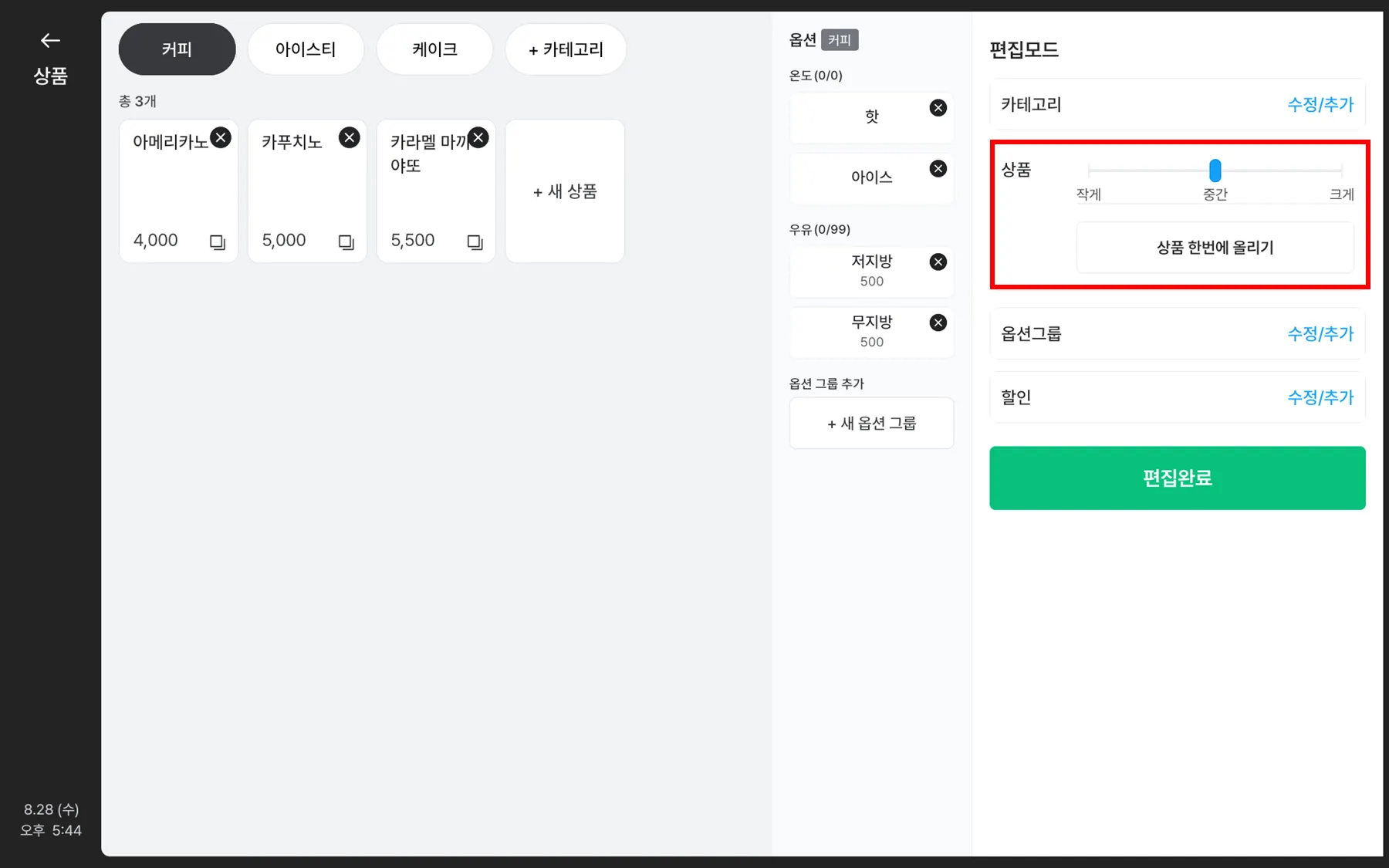Screen dimensions: 1389x868
Task: Open 수정/추가 link for 옵션그룹
Action: pos(1320,333)
